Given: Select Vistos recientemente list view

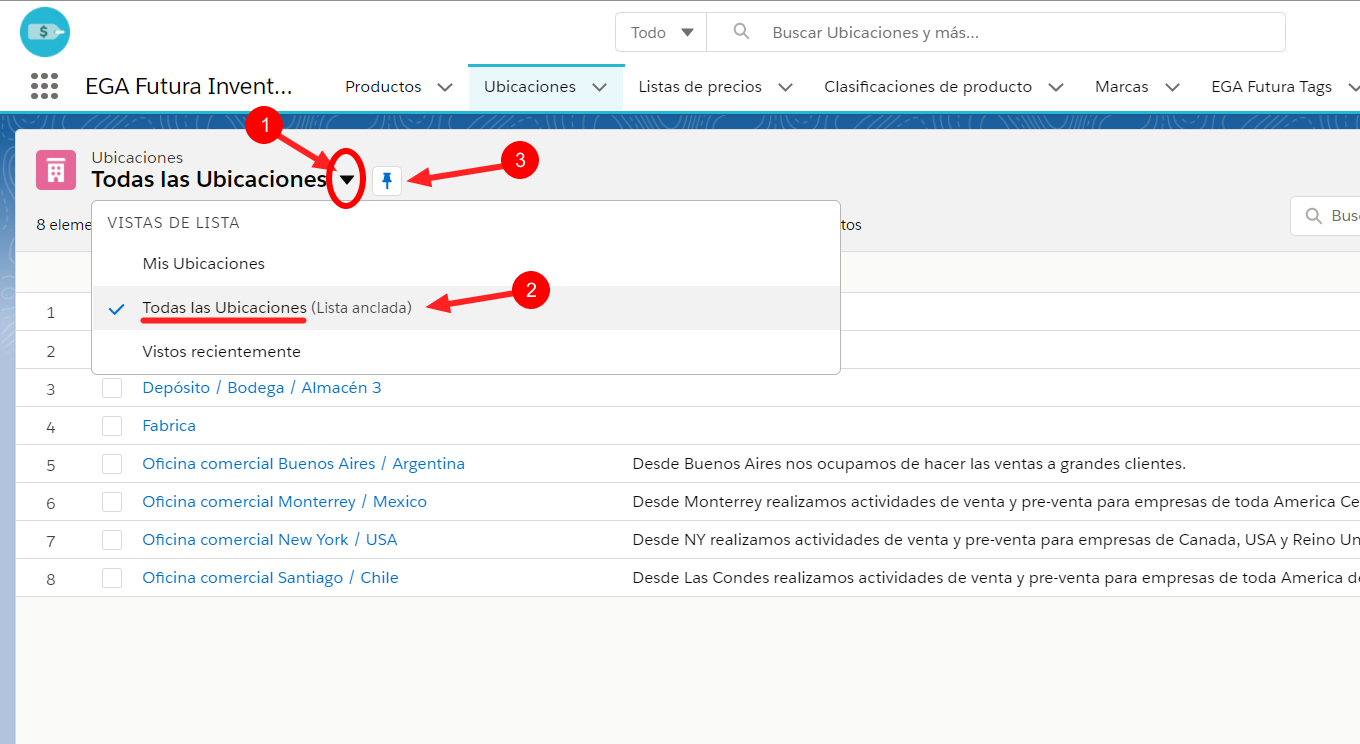Looking at the screenshot, I should [466, 352].
